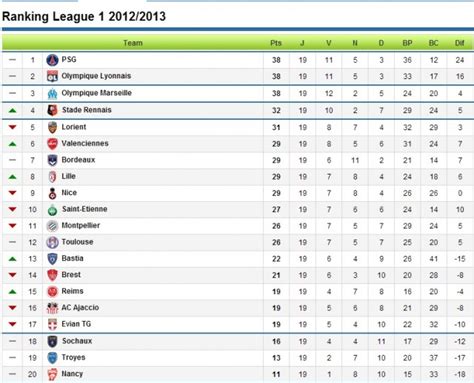This screenshot has height=383, width=474.
Task: Click the Stade Rennais crest icon
Action: (x=52, y=110)
